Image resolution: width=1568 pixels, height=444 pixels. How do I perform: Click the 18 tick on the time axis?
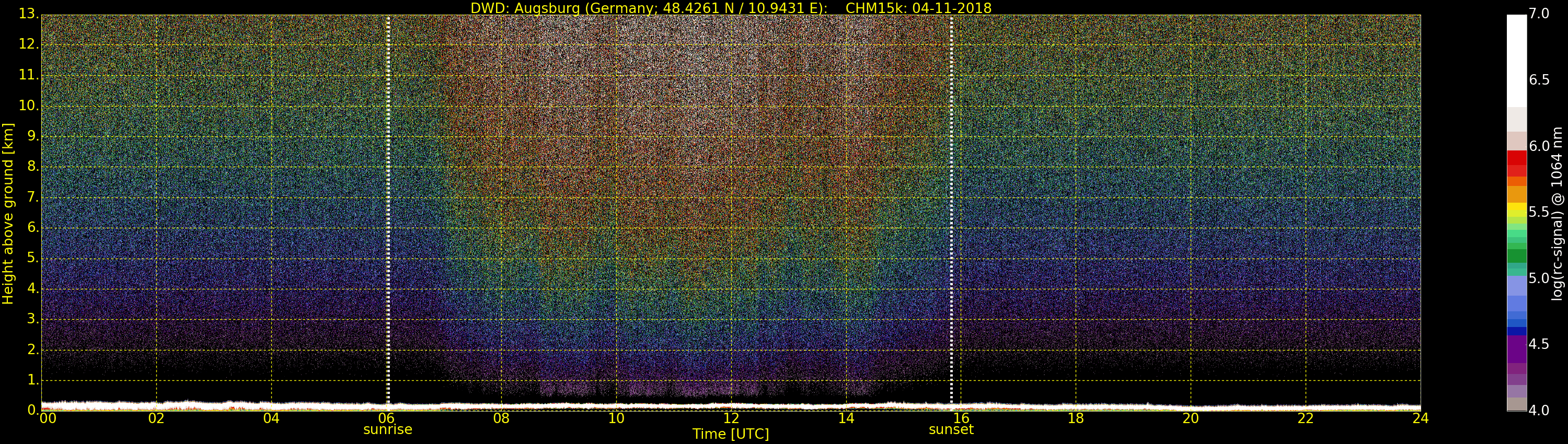pos(1076,418)
